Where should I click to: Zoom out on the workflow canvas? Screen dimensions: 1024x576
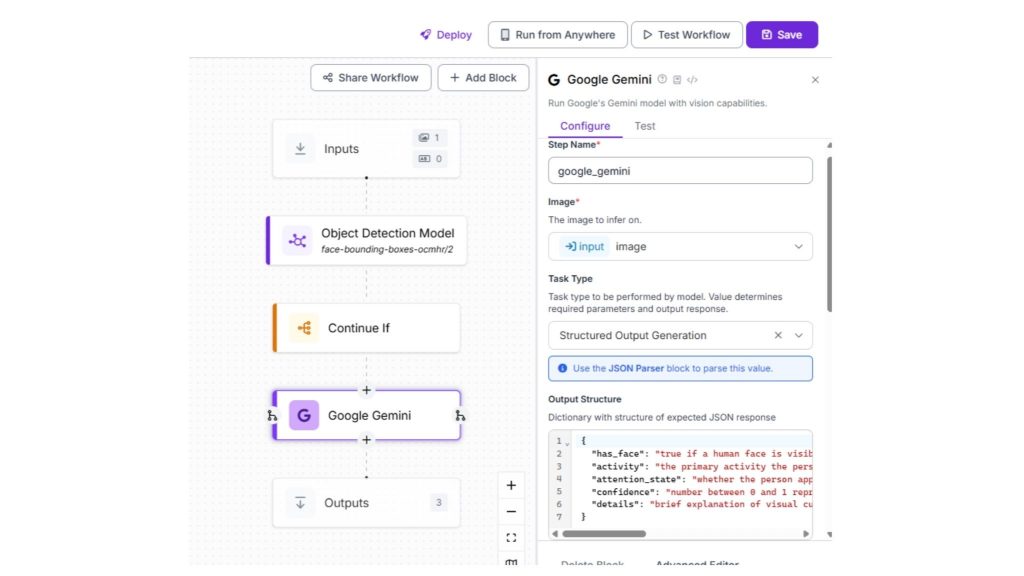[x=511, y=511]
